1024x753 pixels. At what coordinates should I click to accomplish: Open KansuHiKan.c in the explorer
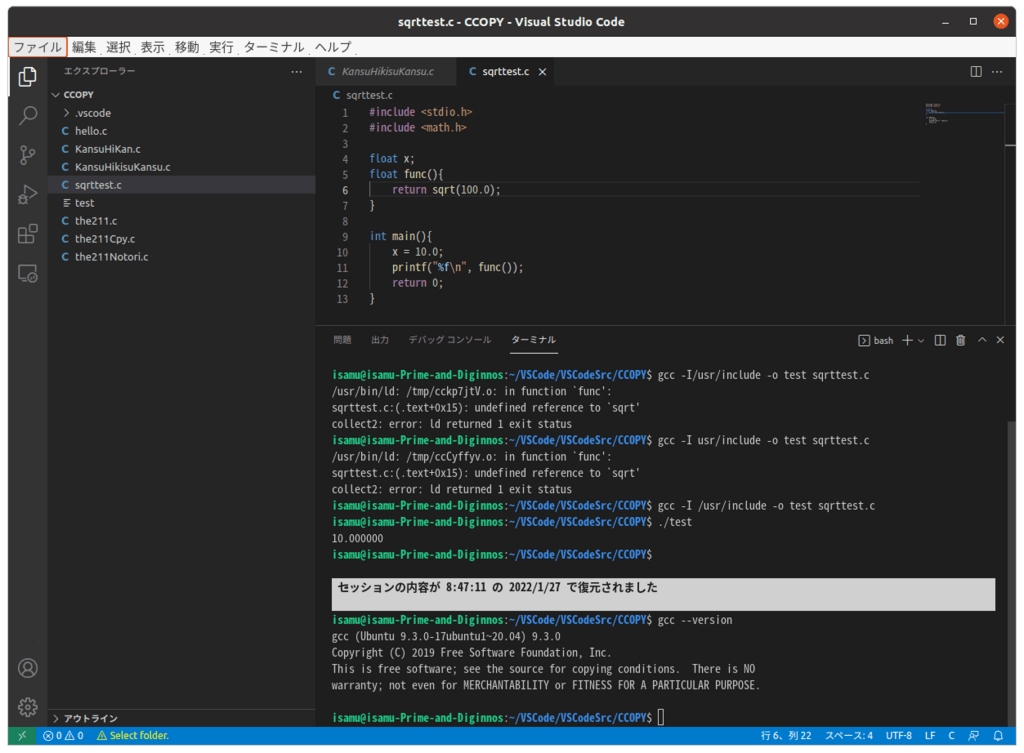pos(181,149)
